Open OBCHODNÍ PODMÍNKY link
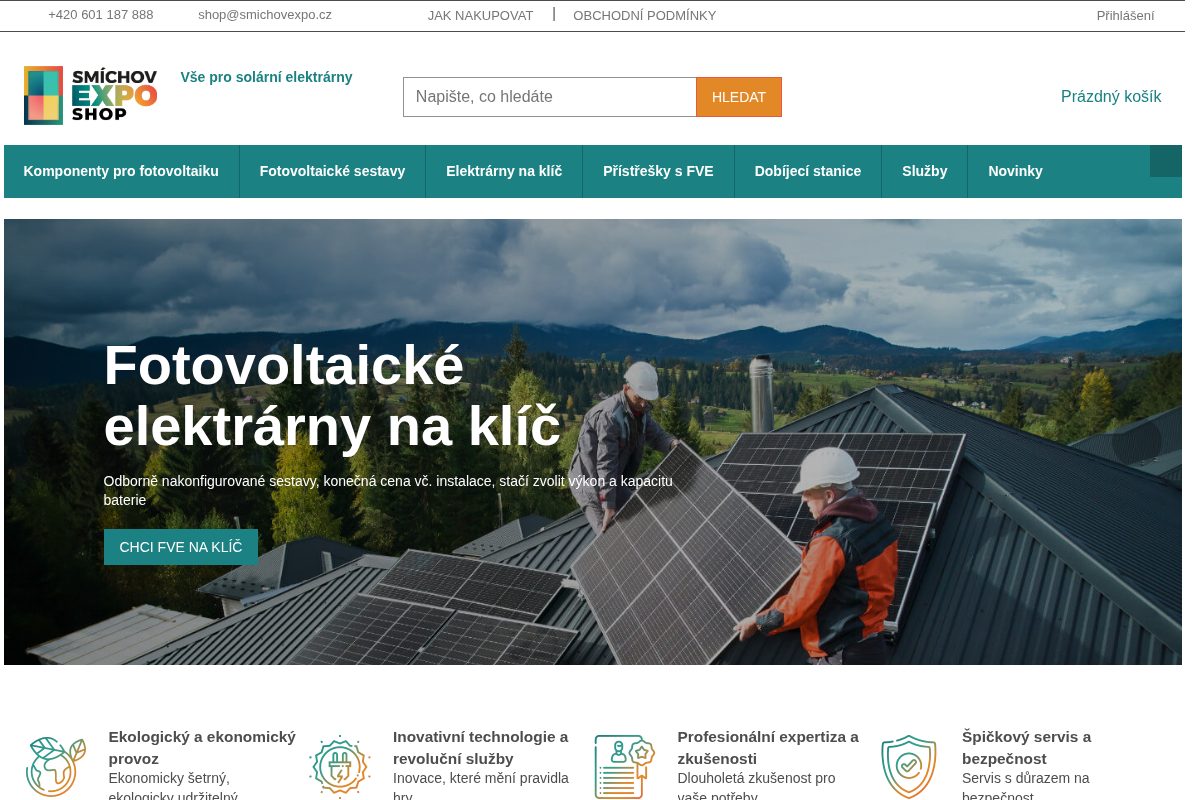Screen dimensions: 1200x800 645,15
